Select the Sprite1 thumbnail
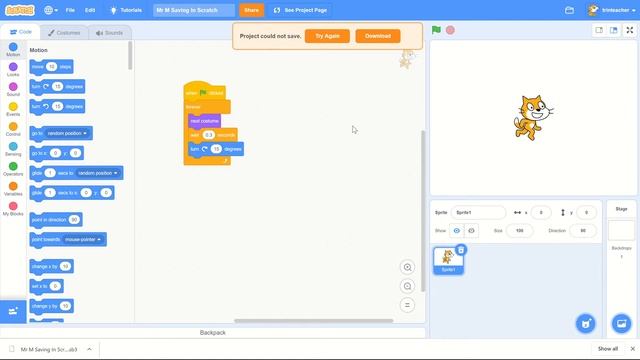Screen dimensions: 640x360 tap(448, 261)
